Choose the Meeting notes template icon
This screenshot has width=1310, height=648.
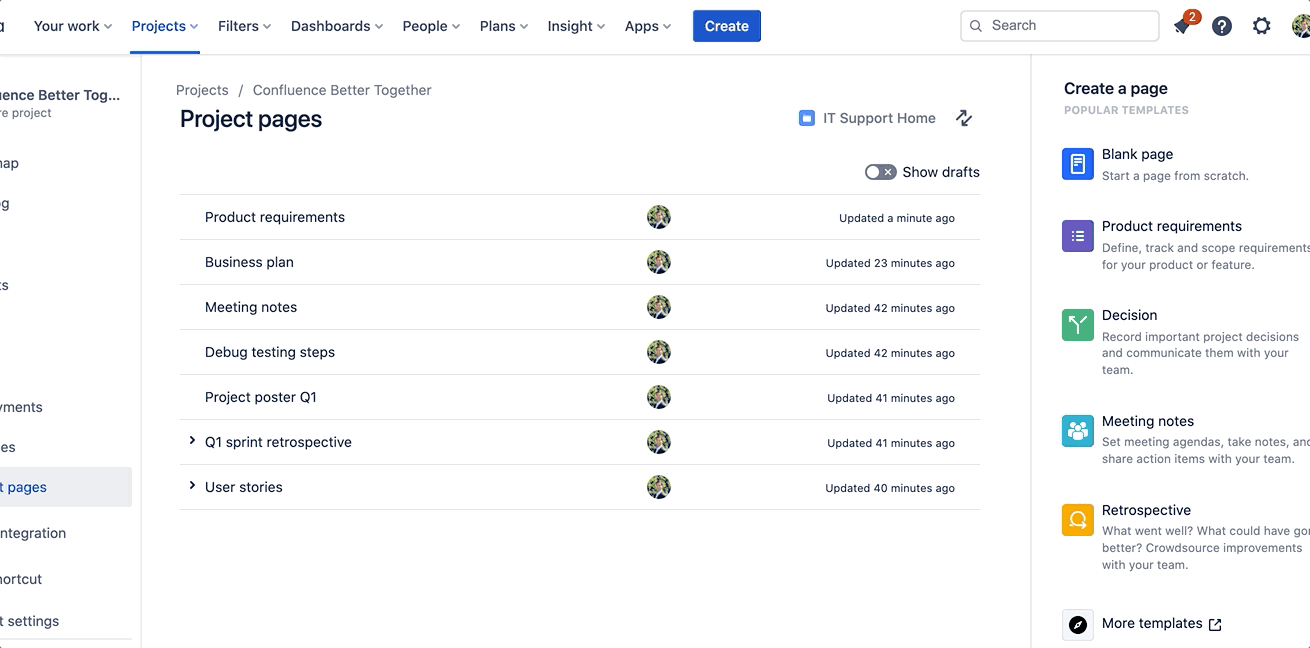click(x=1078, y=431)
